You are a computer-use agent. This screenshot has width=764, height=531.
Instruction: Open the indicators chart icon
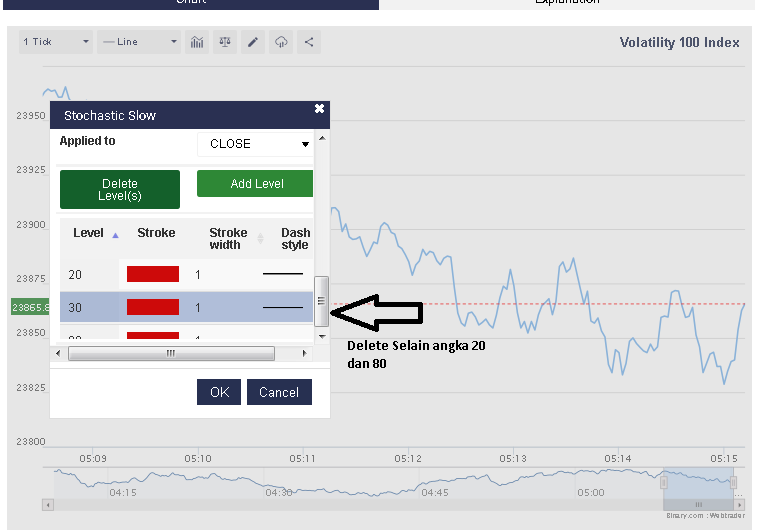pos(197,42)
